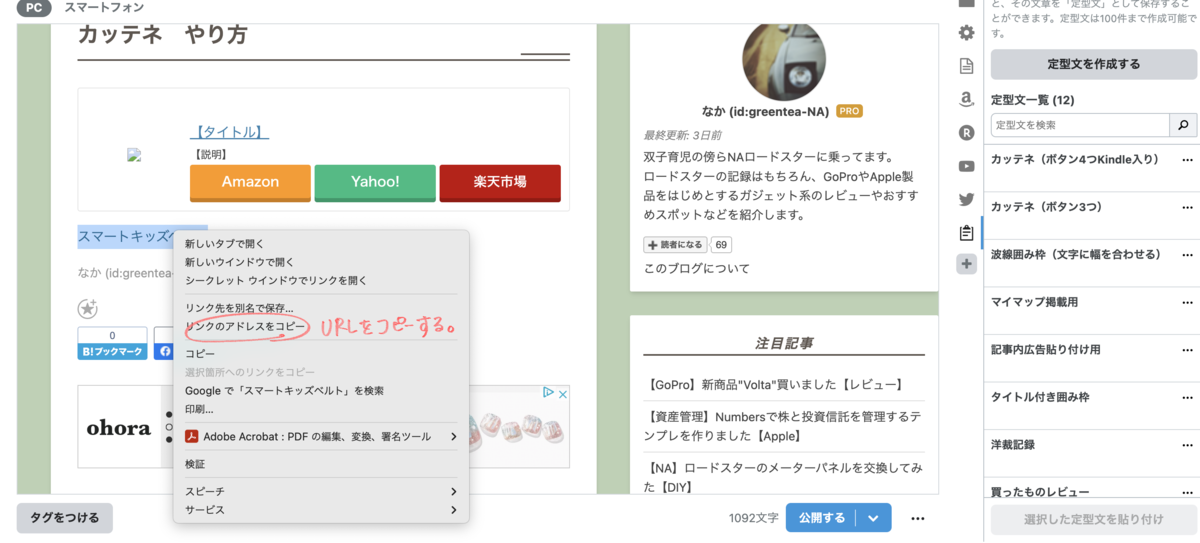Click the author profile avatar
The image size is (1200, 543).
pos(783,60)
